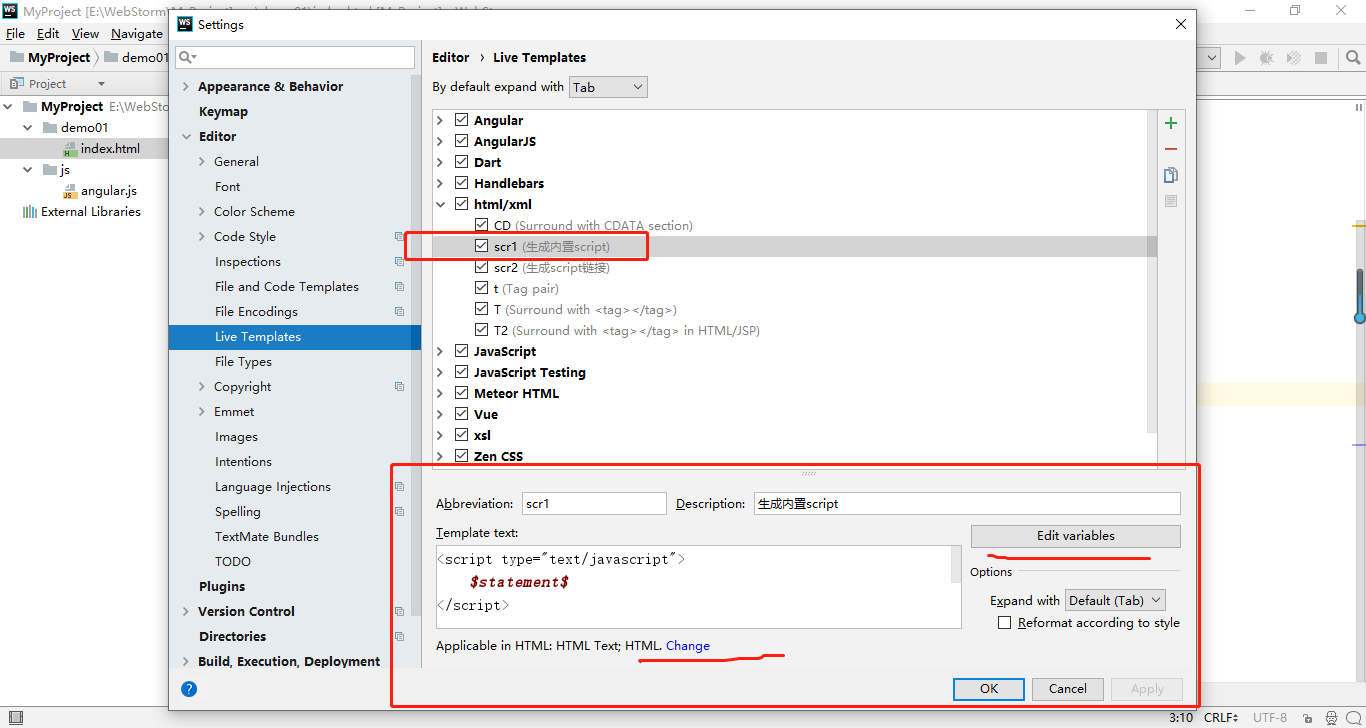Screen dimensions: 1366x728
Task: Select Keymap in the settings list
Action: point(223,112)
